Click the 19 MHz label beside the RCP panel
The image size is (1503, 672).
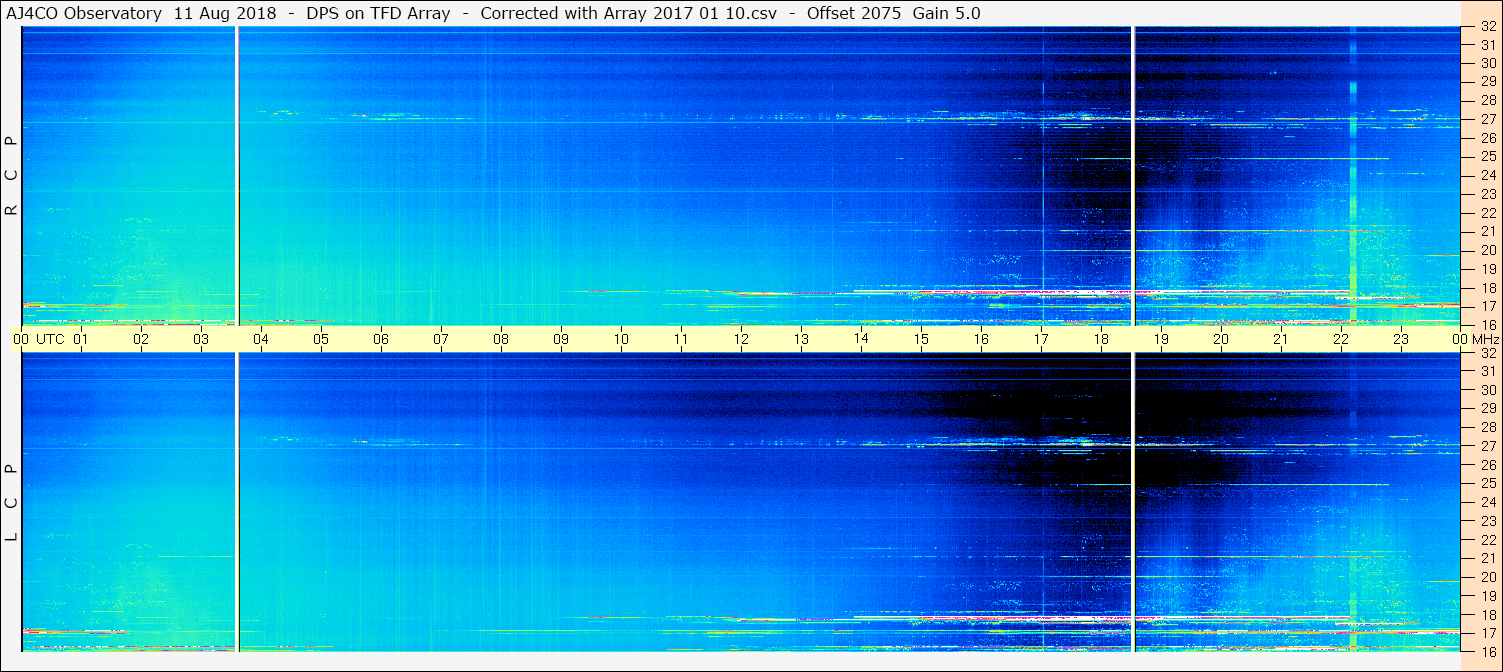click(1487, 269)
